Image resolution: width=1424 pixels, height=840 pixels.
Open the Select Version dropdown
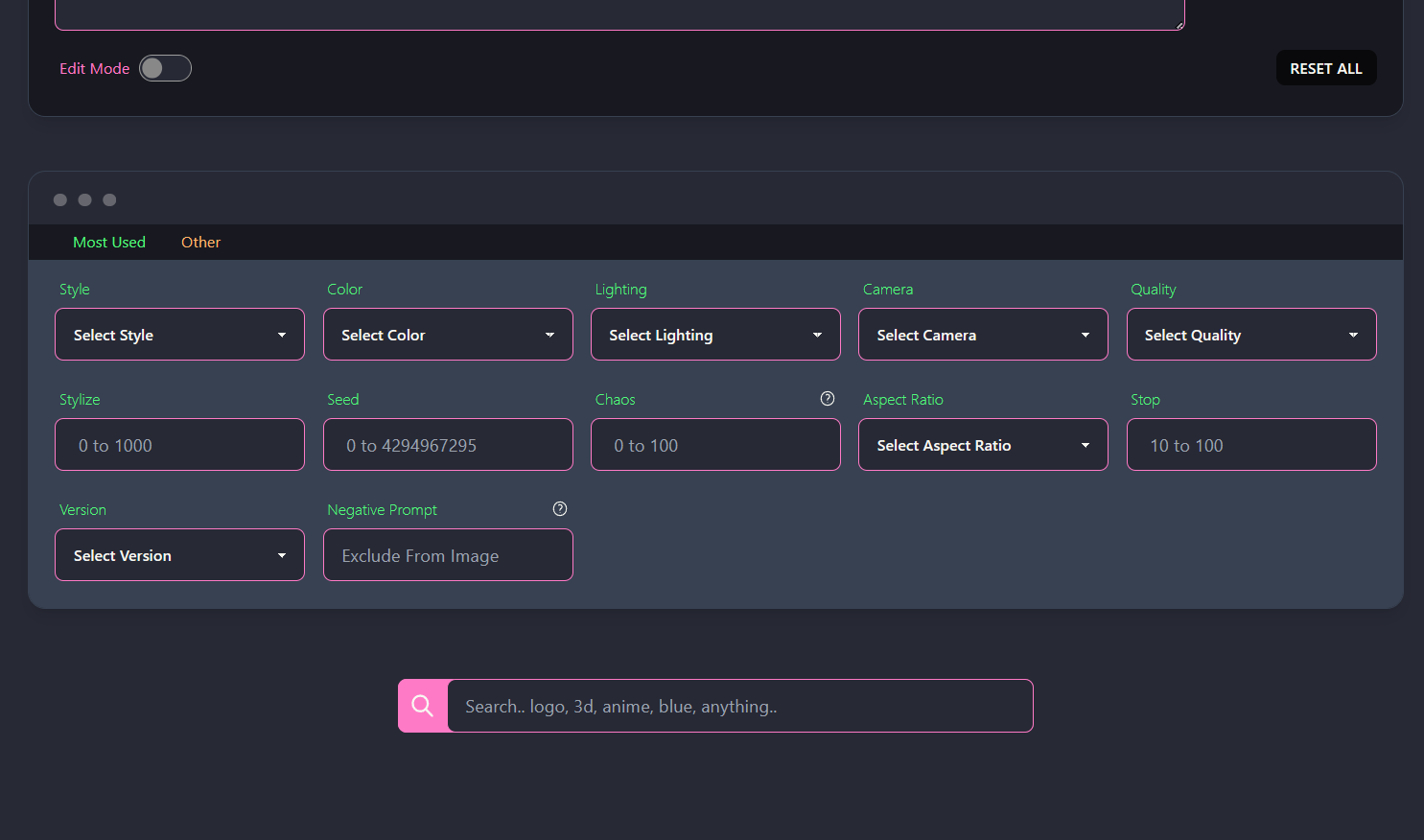click(x=179, y=555)
